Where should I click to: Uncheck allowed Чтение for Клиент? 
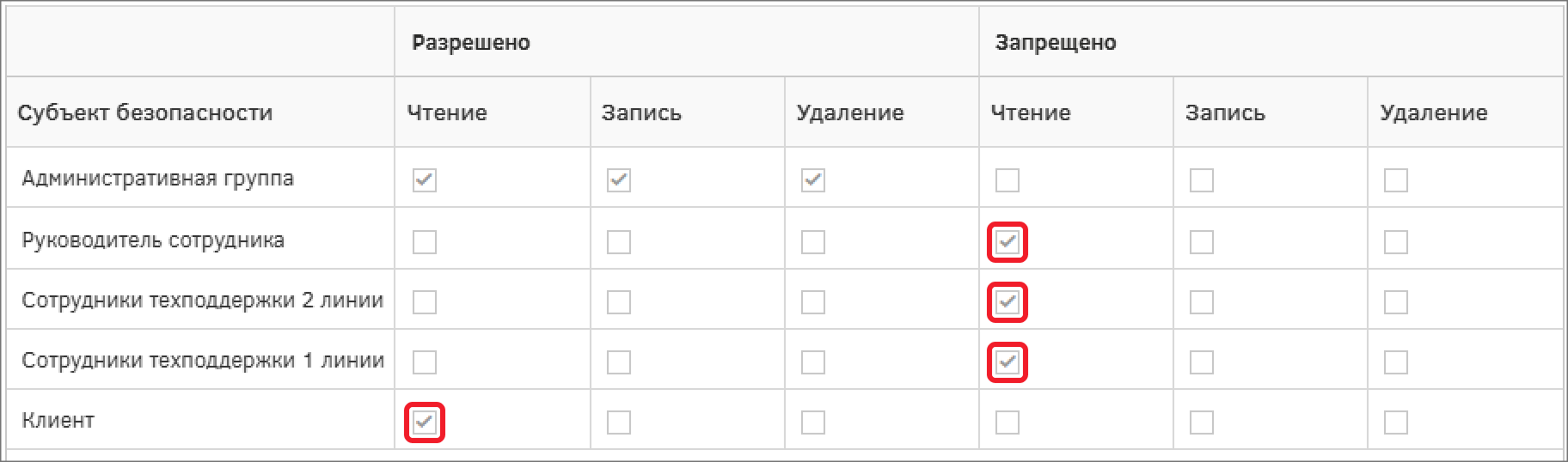425,422
